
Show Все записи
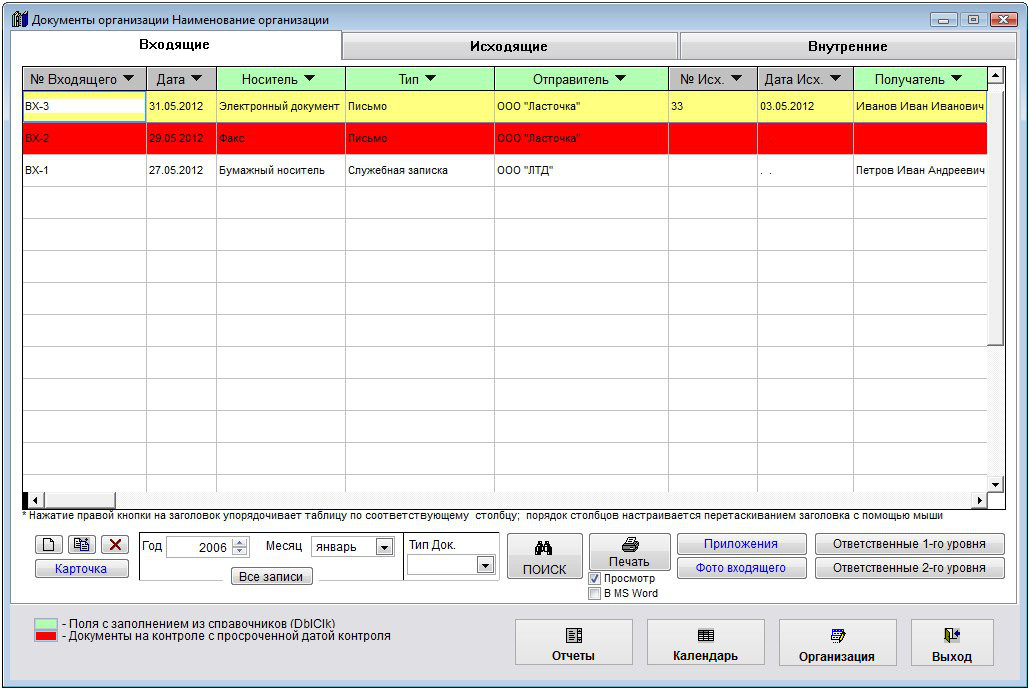271,576
